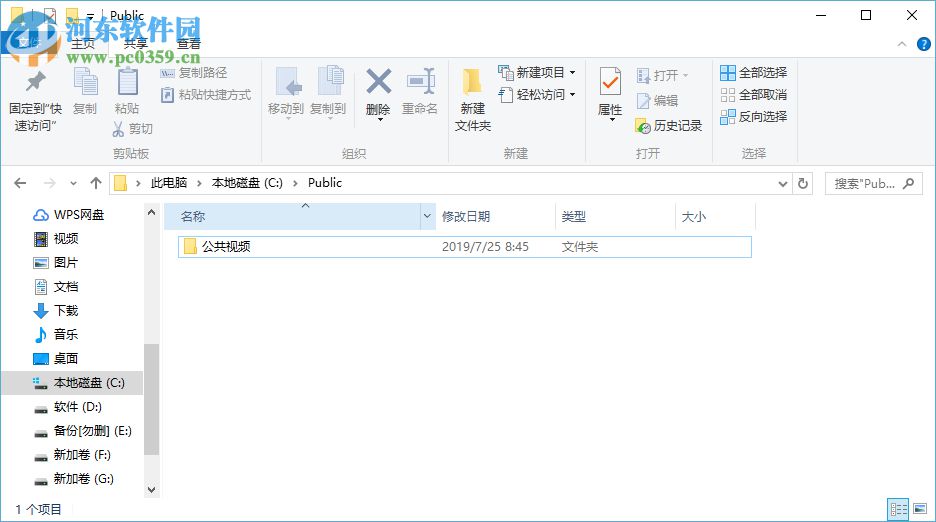Screen dimensions: 936x522
Task: Refresh the current folder
Action: point(803,183)
